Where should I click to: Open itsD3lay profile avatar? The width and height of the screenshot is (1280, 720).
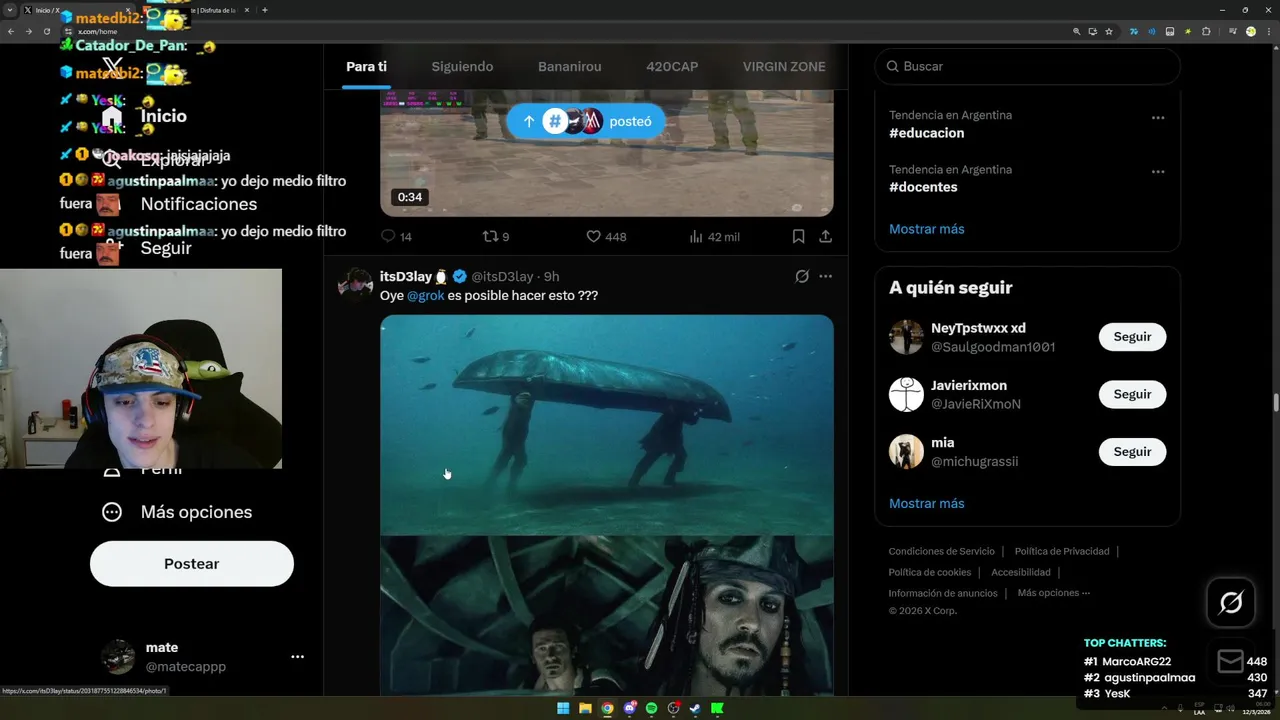pos(356,284)
